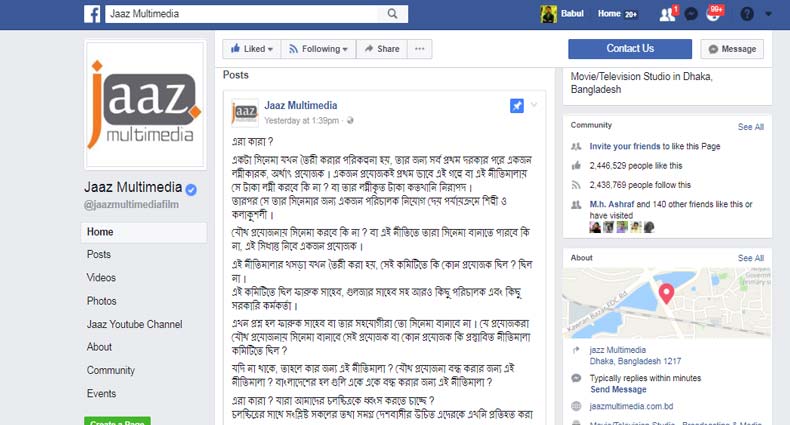Click the Share button
Image resolution: width=790 pixels, height=425 pixels.
click(381, 49)
